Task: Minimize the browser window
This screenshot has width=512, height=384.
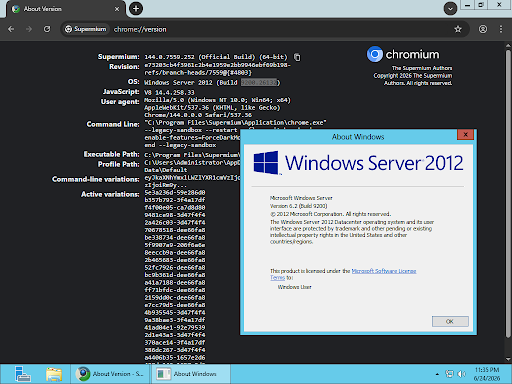Action: coord(468,5)
